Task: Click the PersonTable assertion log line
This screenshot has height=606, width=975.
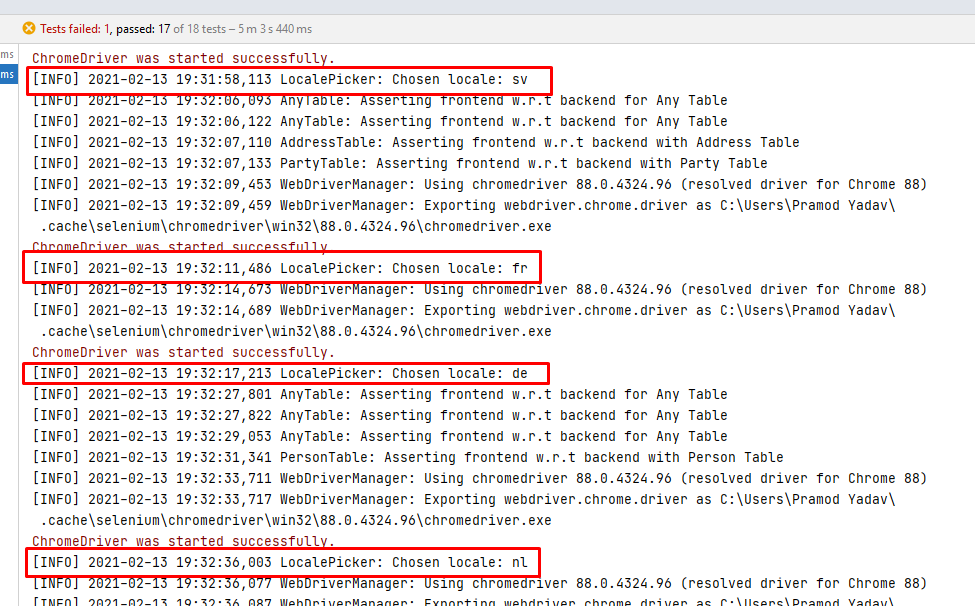Action: tap(407, 457)
